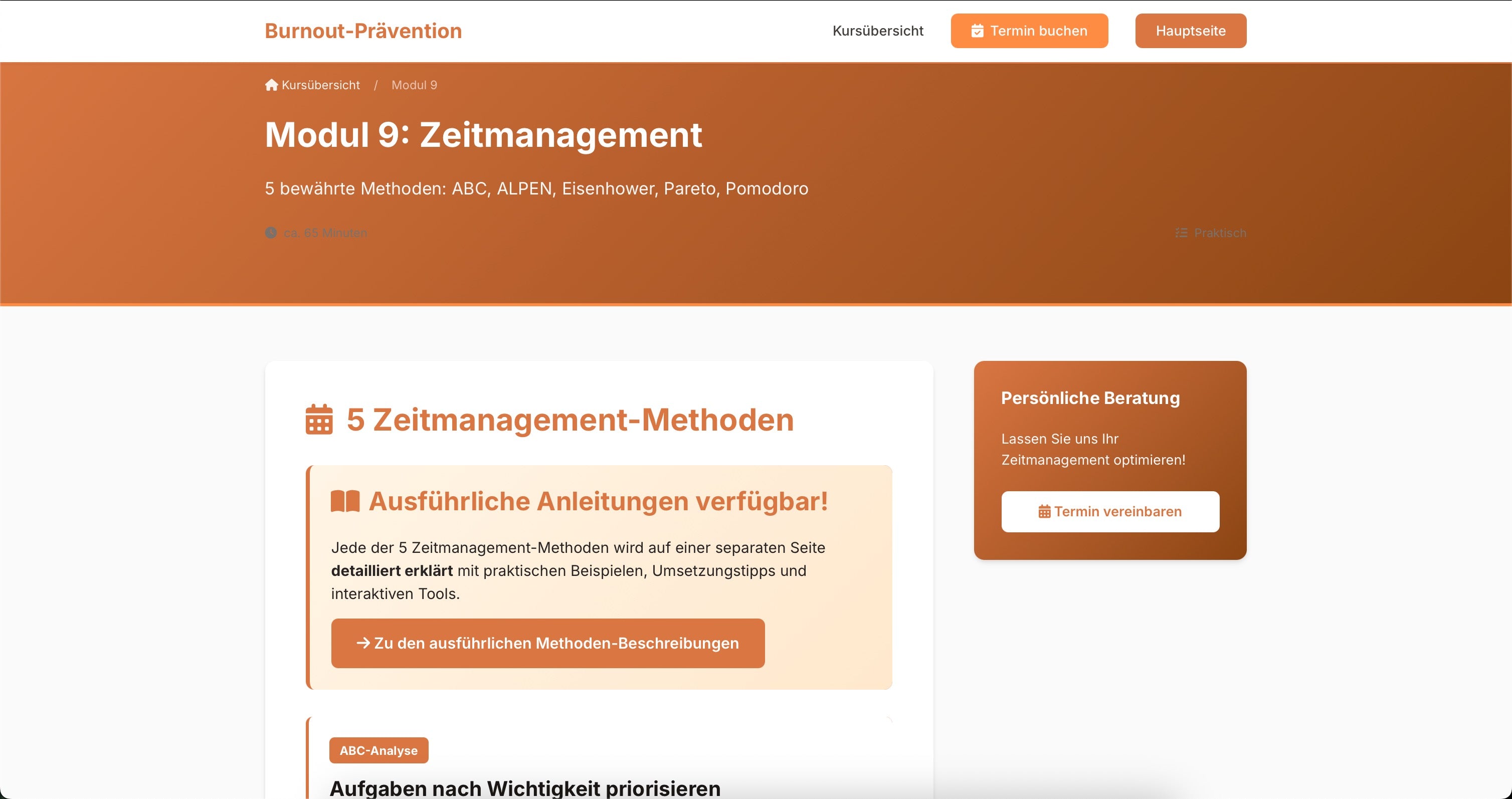This screenshot has height=799, width=1512.
Task: Click the clock icon beside ca. 65 Minuten
Action: (271, 233)
